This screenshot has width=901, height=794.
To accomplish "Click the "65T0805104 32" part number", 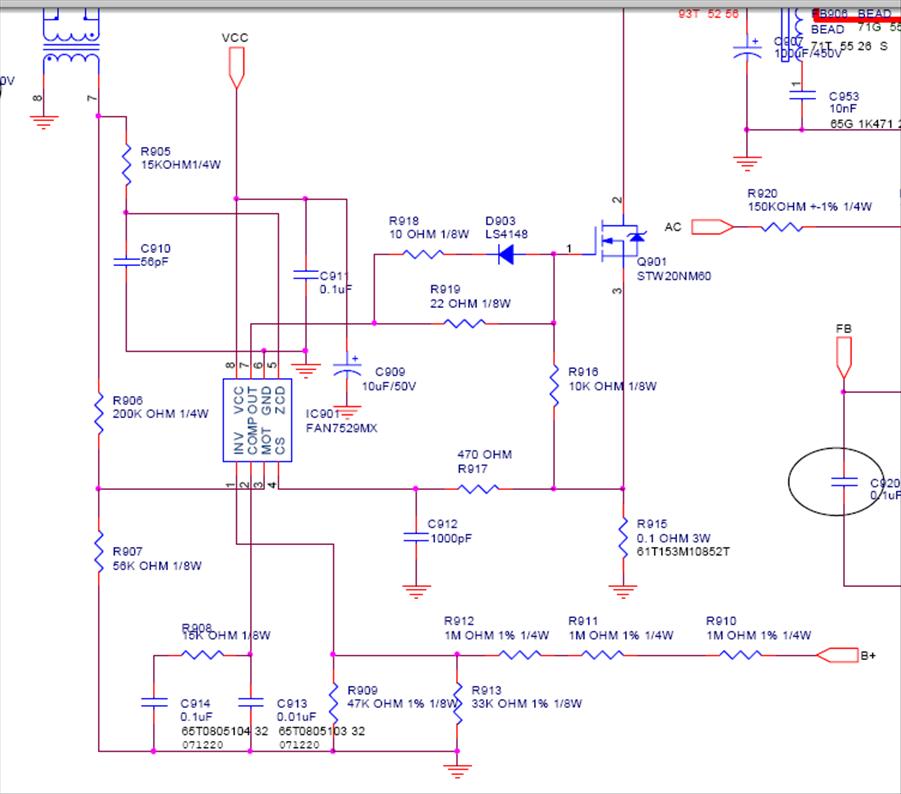I will [x=225, y=731].
